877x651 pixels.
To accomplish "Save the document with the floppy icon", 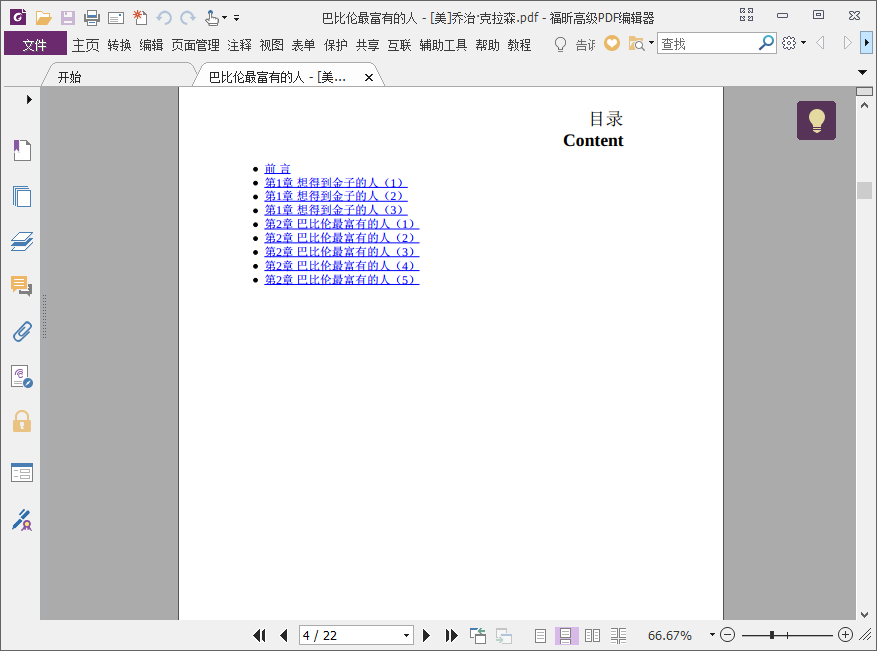I will 68,18.
